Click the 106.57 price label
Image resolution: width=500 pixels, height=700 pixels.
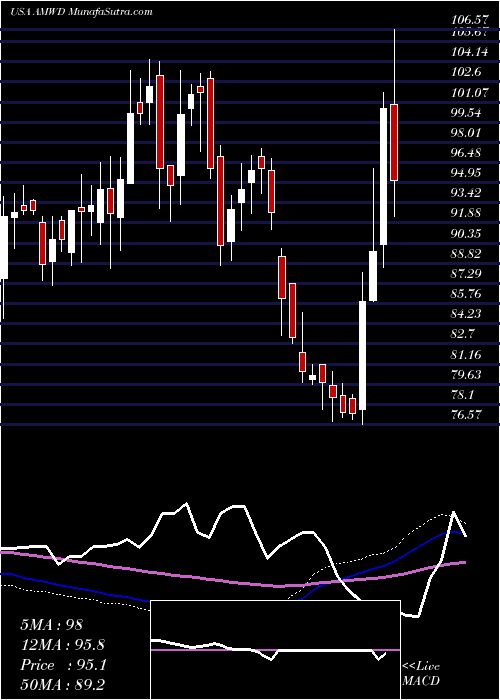coord(468,20)
